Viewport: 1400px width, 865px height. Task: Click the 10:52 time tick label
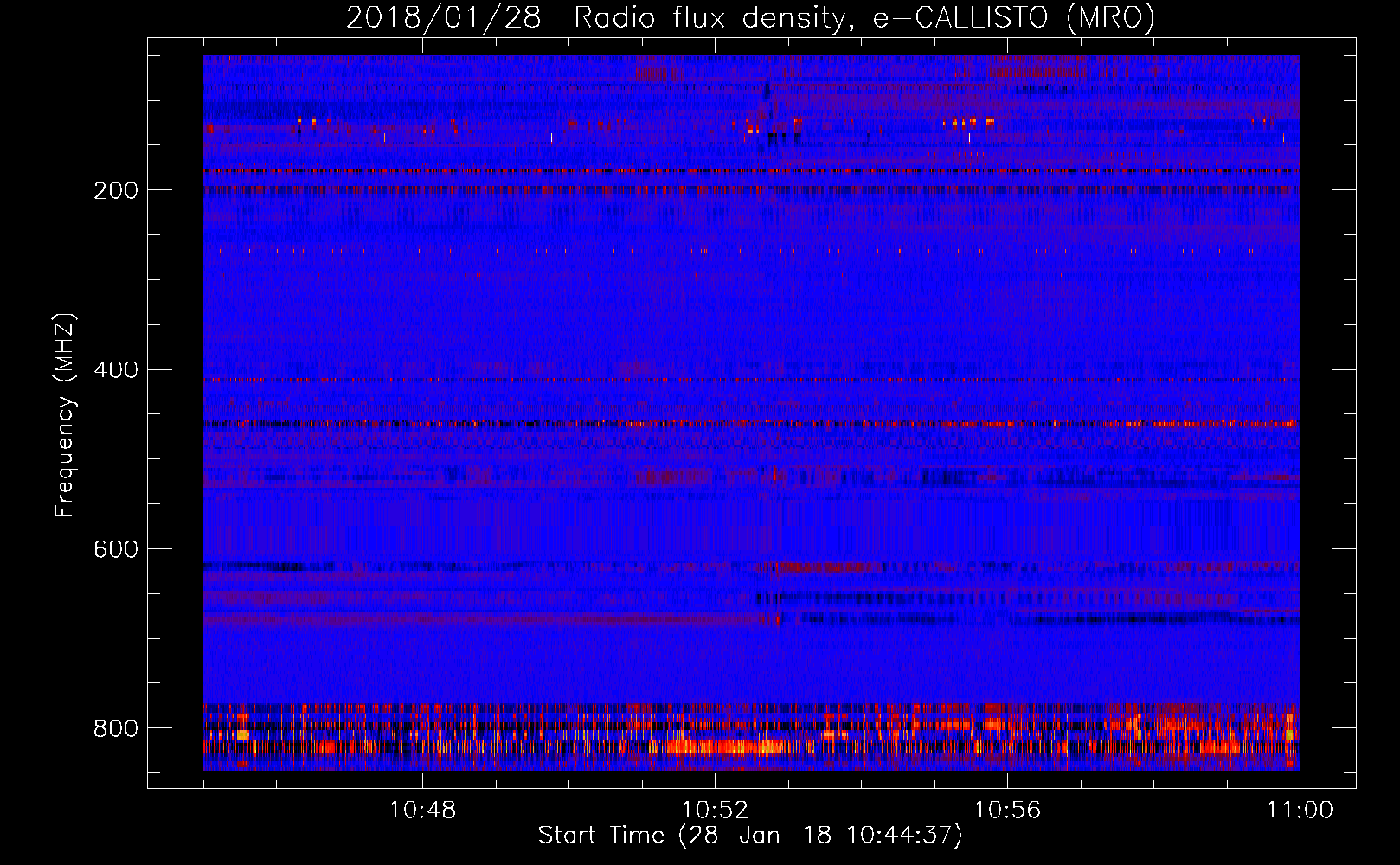[x=715, y=811]
